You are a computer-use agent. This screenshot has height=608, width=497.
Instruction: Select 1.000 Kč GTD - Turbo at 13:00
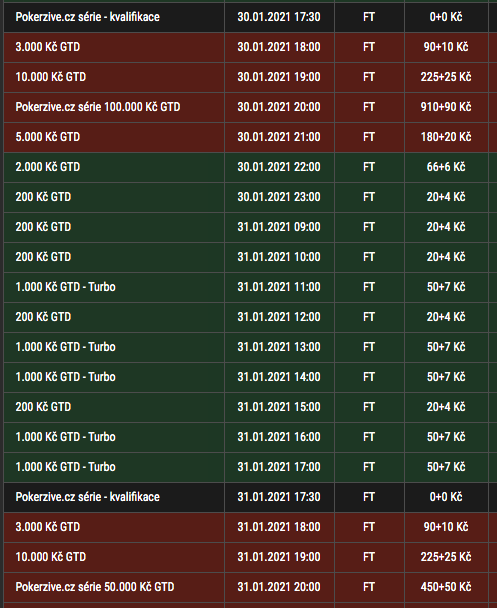tap(246, 347)
